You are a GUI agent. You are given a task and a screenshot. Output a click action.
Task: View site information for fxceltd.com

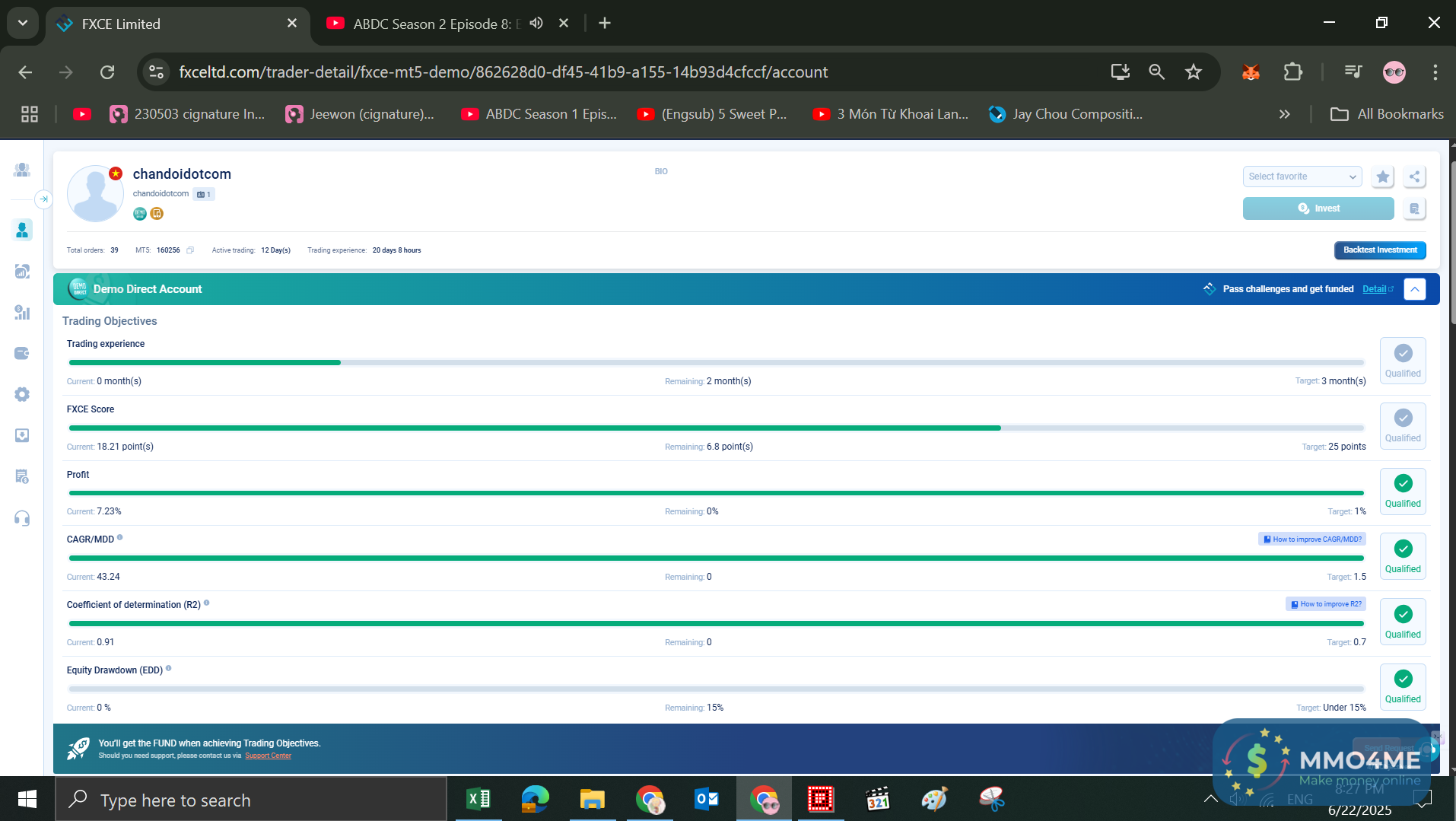point(156,72)
